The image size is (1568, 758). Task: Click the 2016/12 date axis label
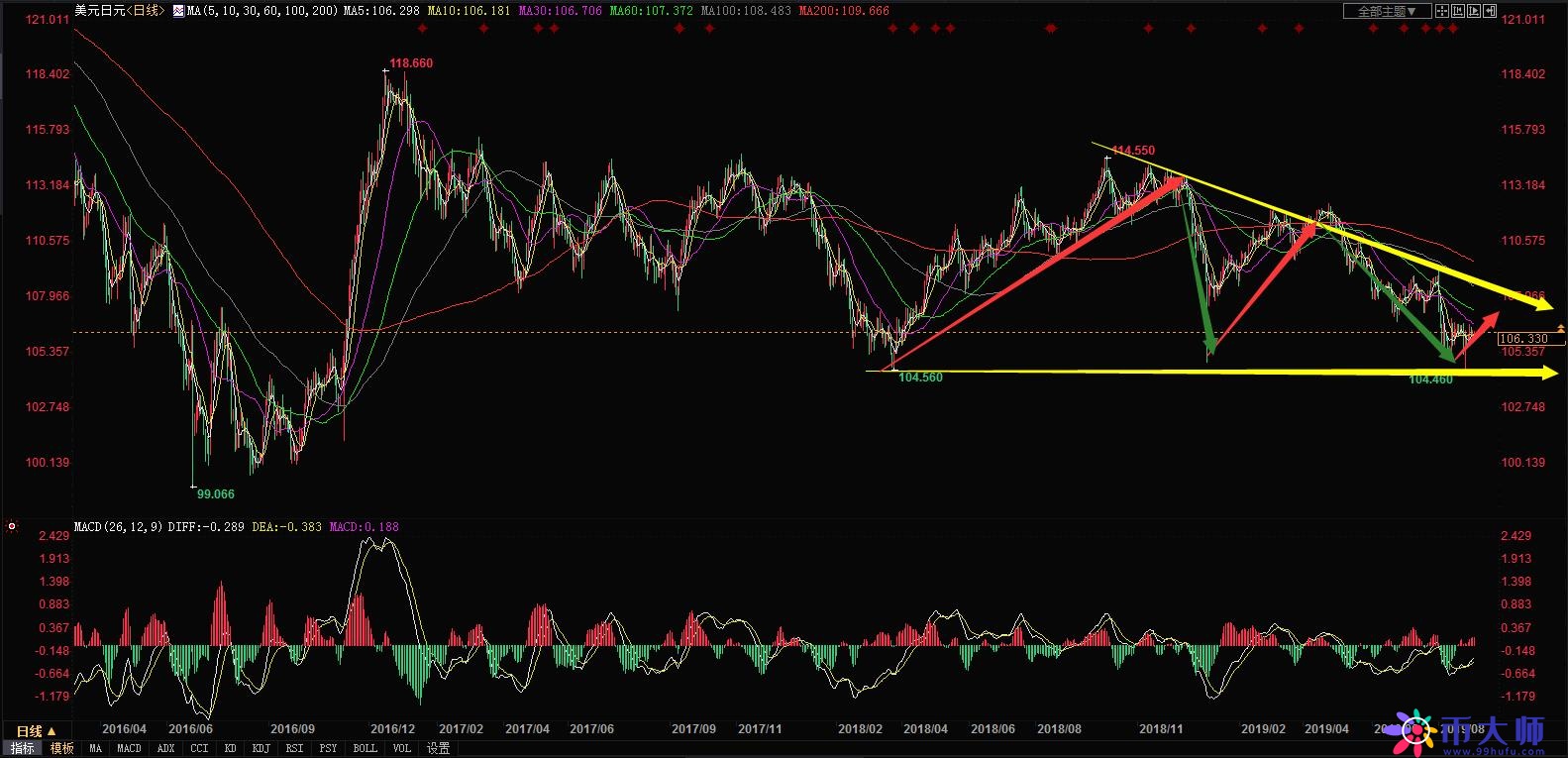(392, 728)
